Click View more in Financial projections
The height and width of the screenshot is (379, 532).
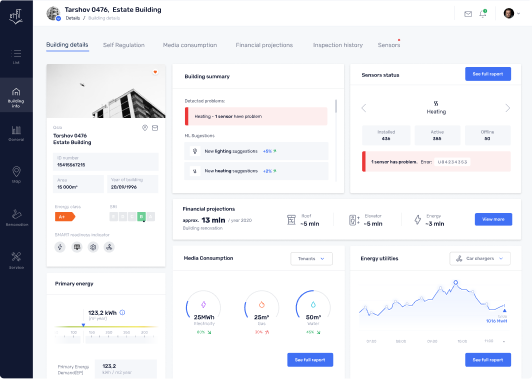pos(493,219)
